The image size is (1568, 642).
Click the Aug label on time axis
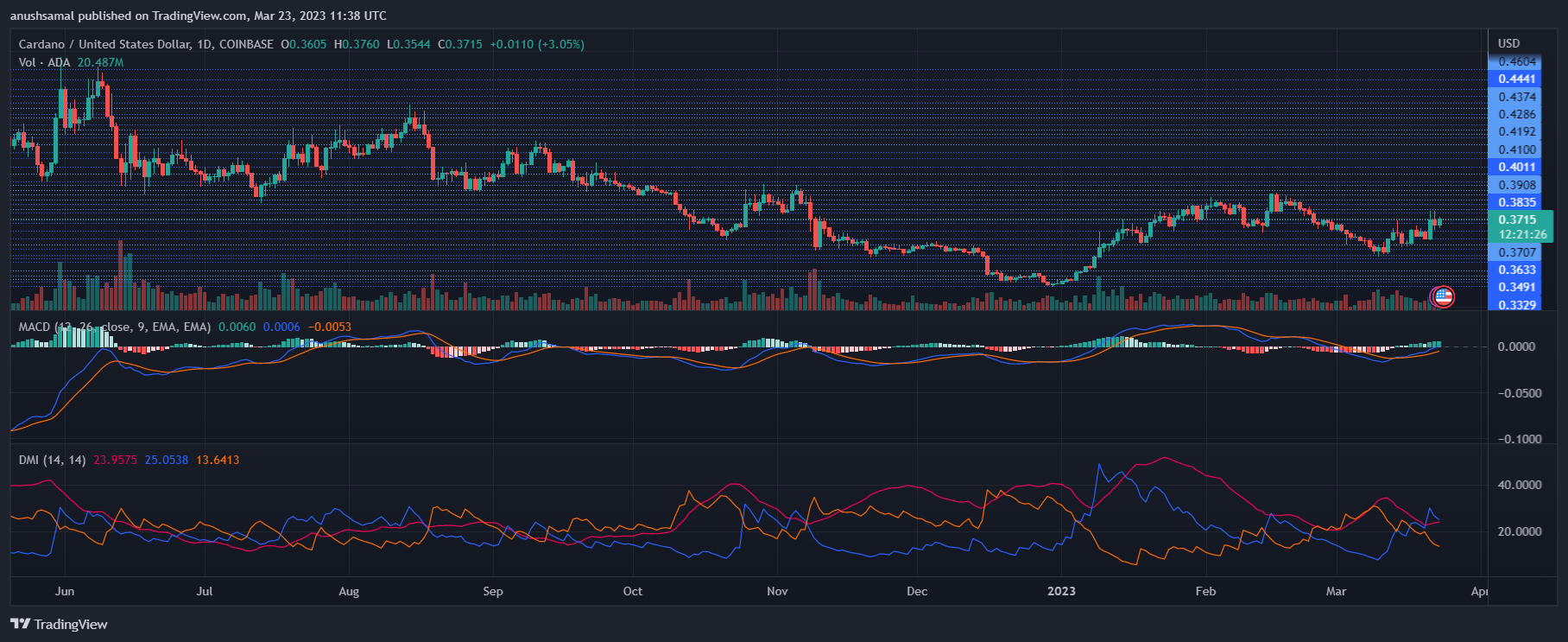click(349, 591)
